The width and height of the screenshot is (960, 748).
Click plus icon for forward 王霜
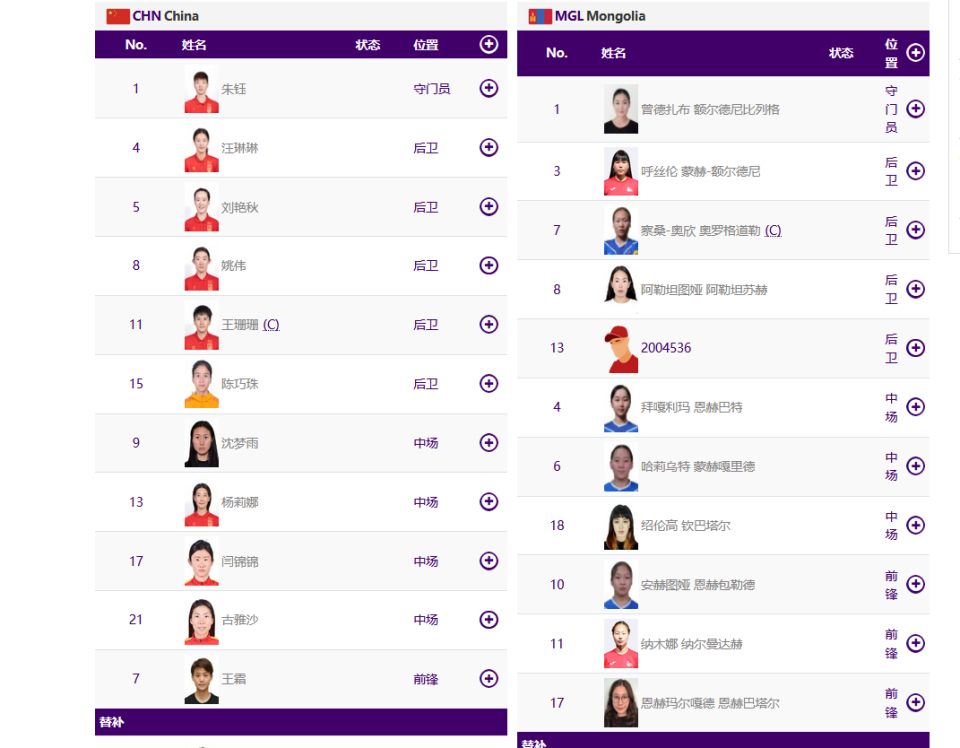tap(489, 678)
